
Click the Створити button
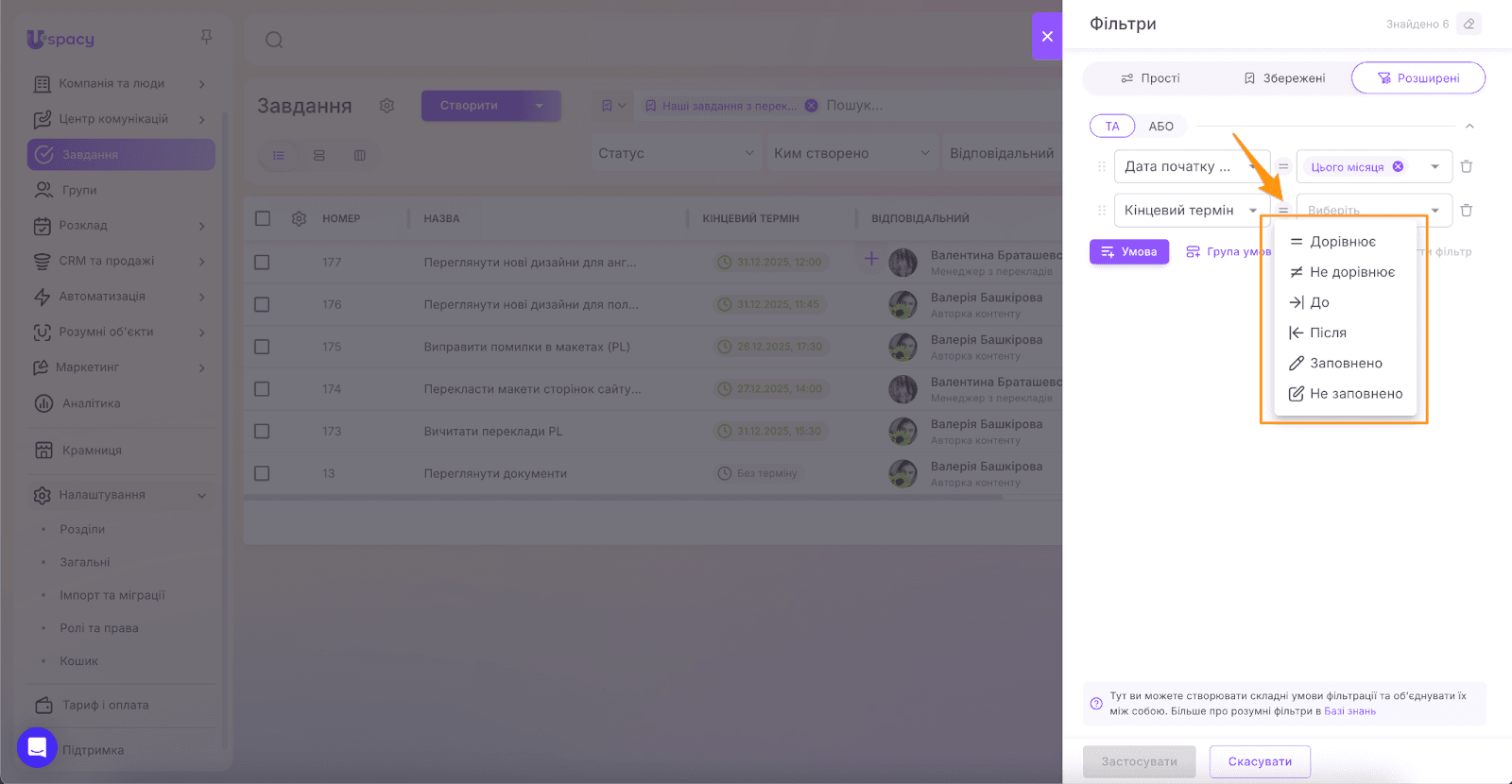tap(470, 106)
